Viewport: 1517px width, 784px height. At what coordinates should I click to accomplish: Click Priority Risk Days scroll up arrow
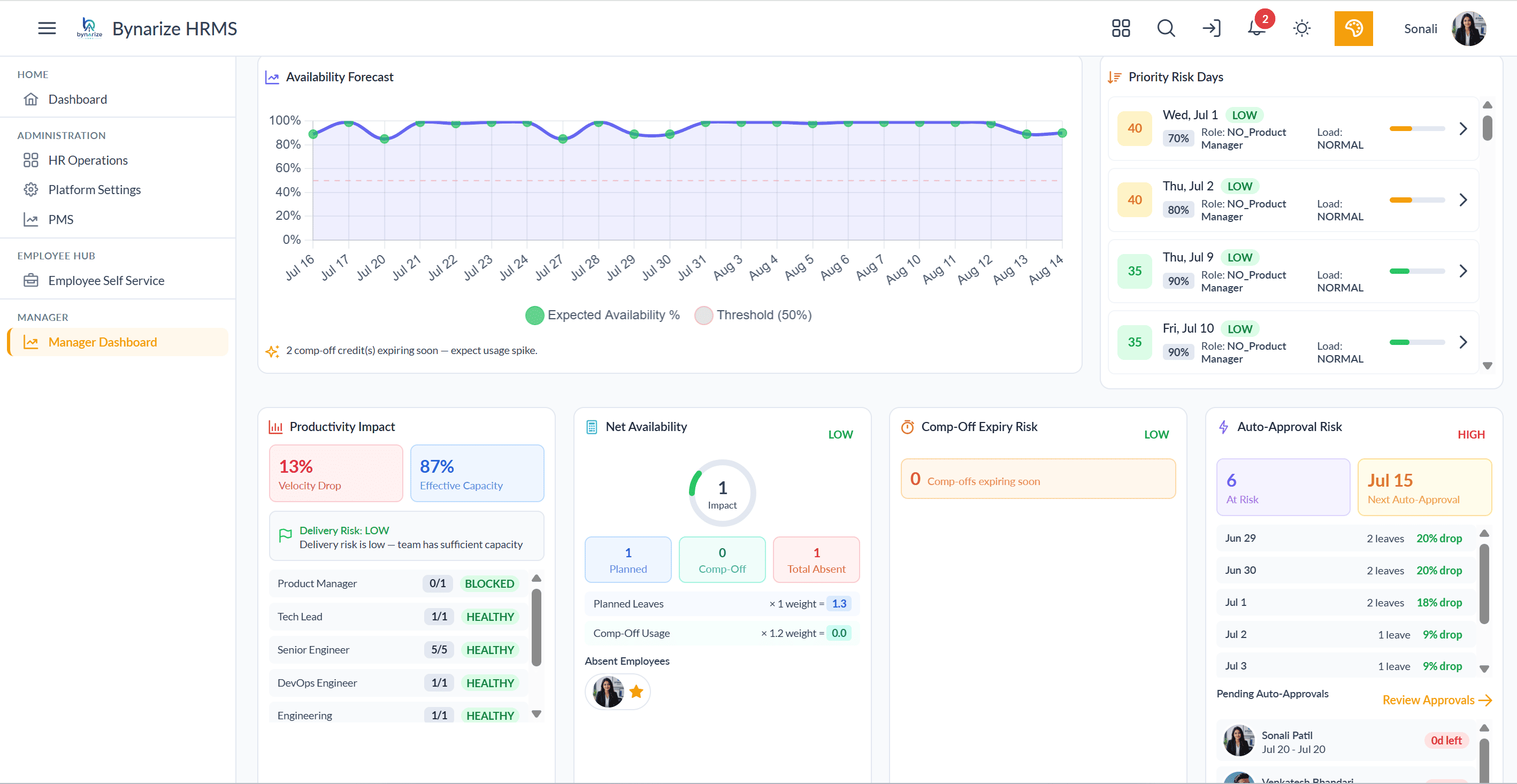tap(1487, 105)
